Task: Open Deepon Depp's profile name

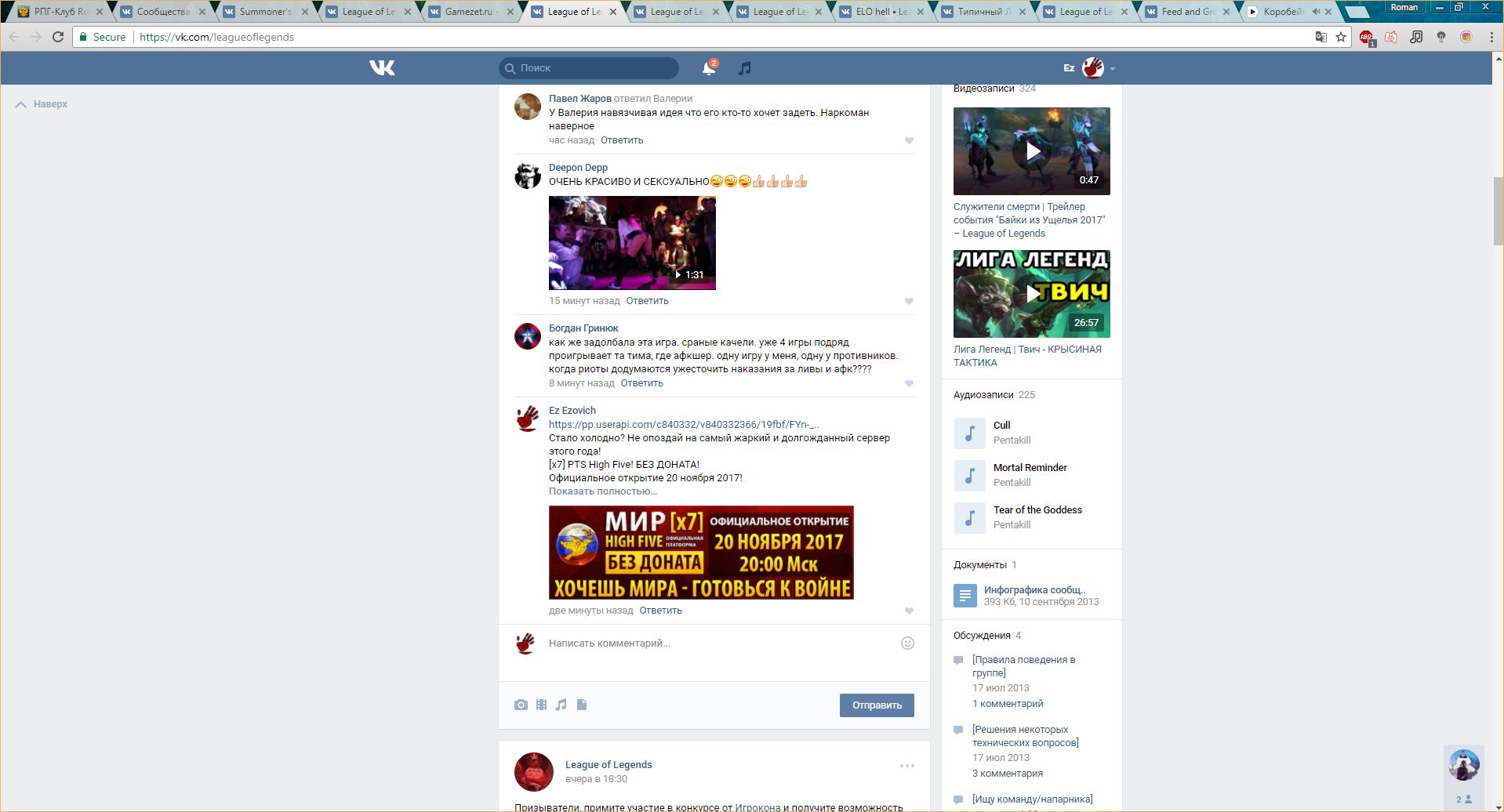Action: [x=578, y=168]
